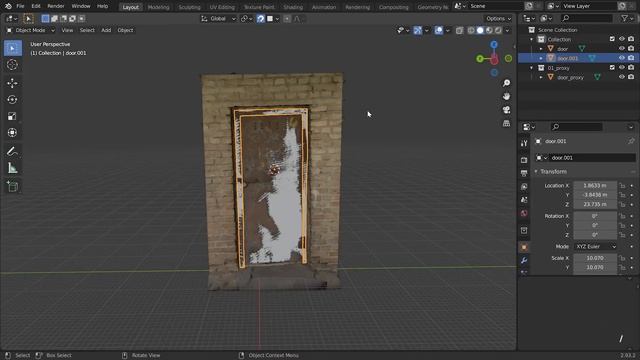Click the viewport zoom magnifier icon
Image resolution: width=640 pixels, height=360 pixels.
(506, 83)
